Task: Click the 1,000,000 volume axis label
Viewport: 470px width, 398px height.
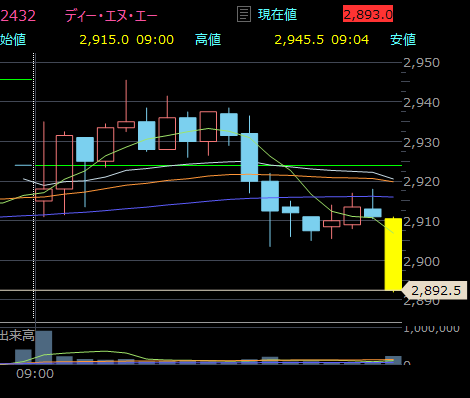Action: click(x=432, y=329)
